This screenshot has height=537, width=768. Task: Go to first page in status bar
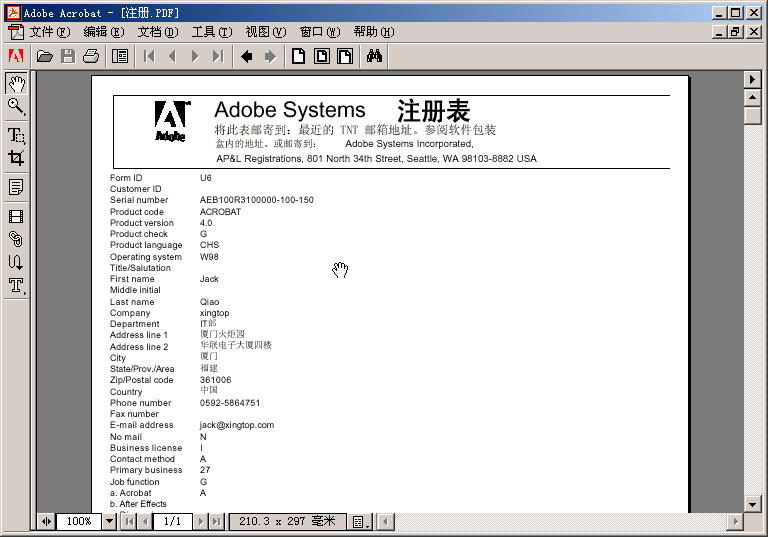(129, 521)
